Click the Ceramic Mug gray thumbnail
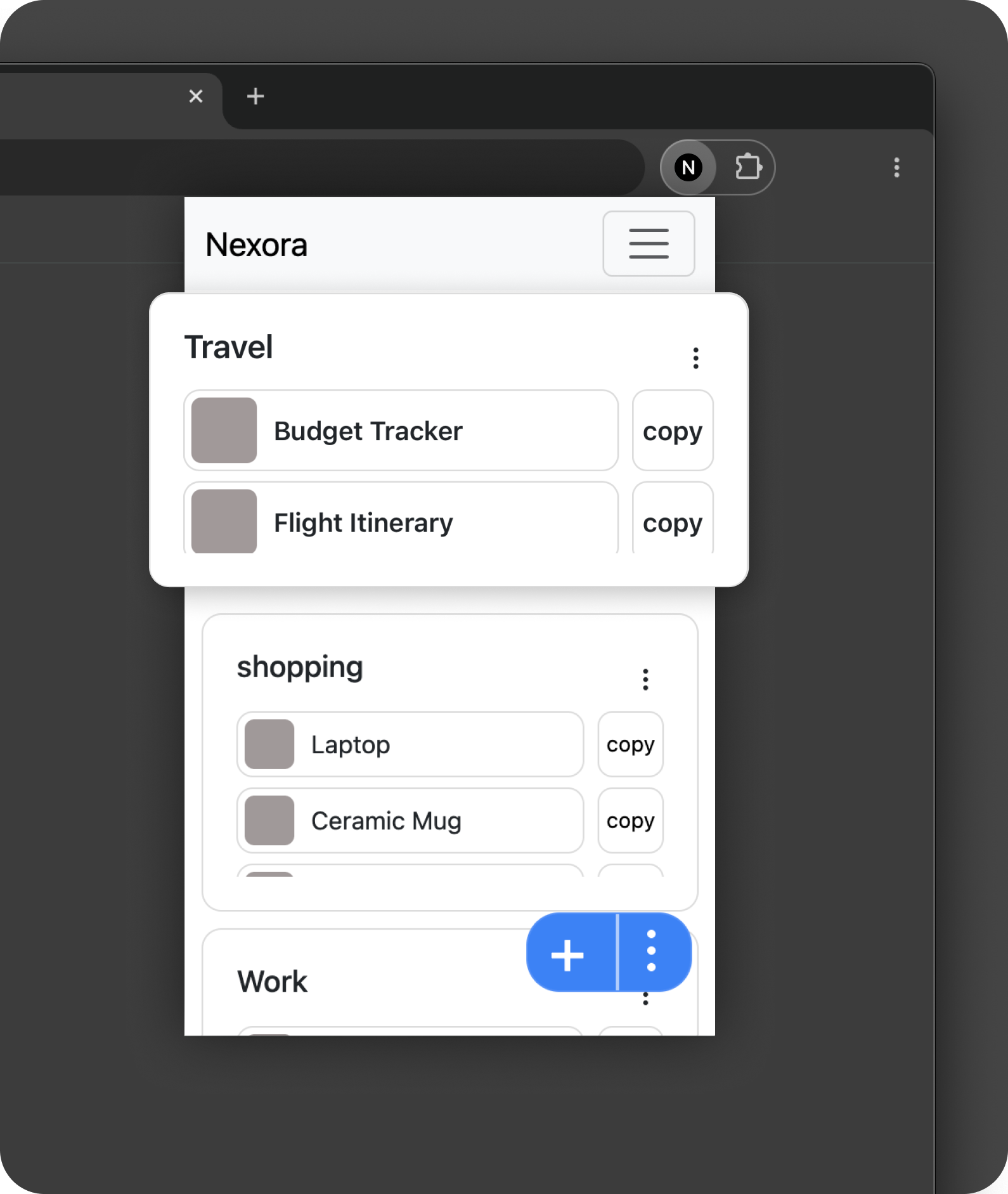The height and width of the screenshot is (1194, 1008). point(269,821)
